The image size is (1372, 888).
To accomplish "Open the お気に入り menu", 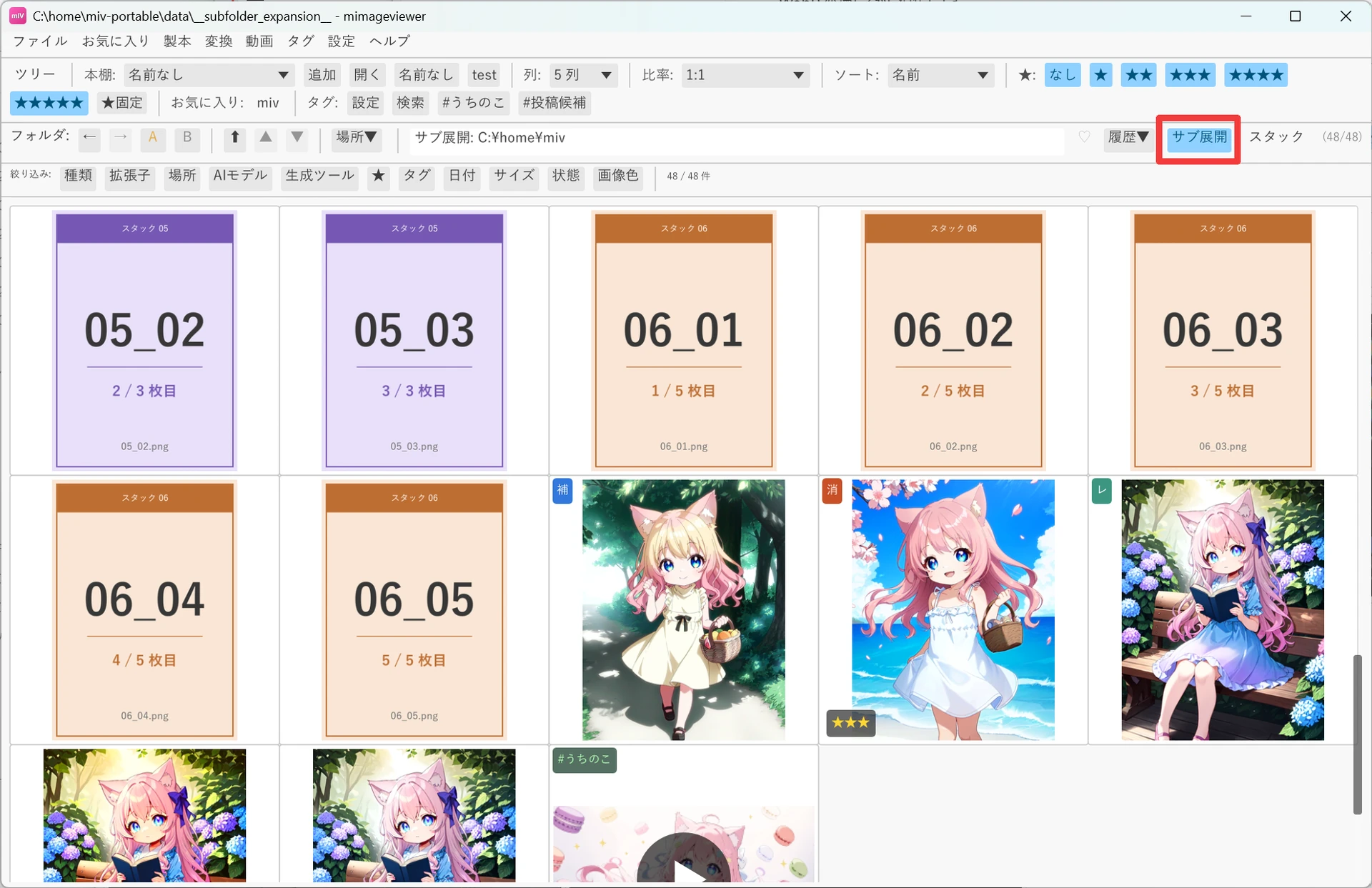I will point(116,41).
